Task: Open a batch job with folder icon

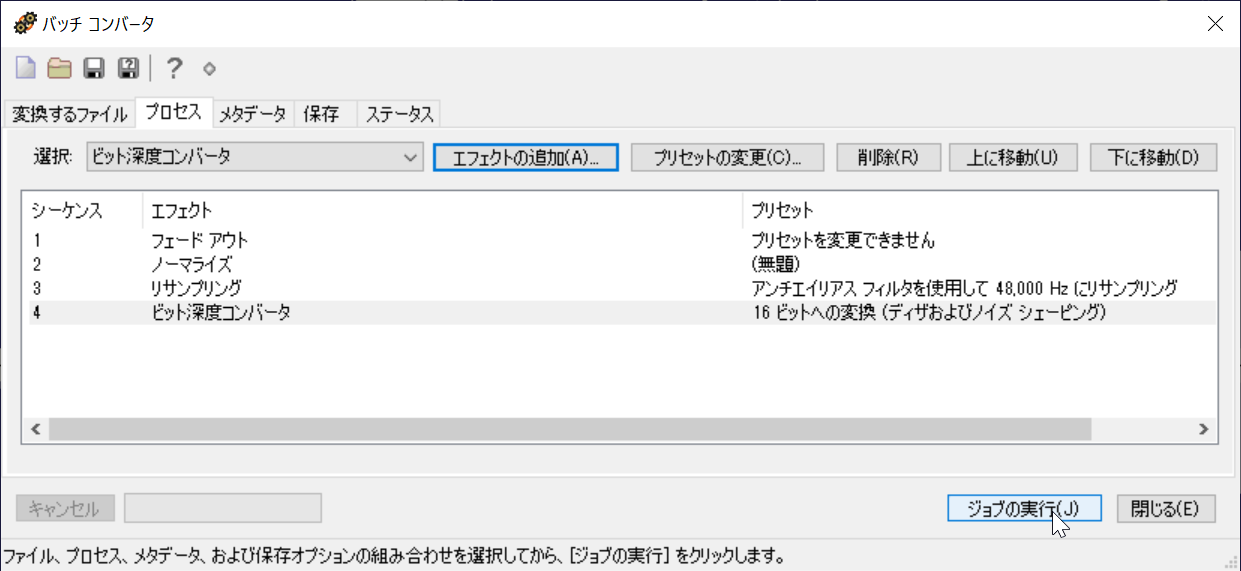Action: [60, 68]
